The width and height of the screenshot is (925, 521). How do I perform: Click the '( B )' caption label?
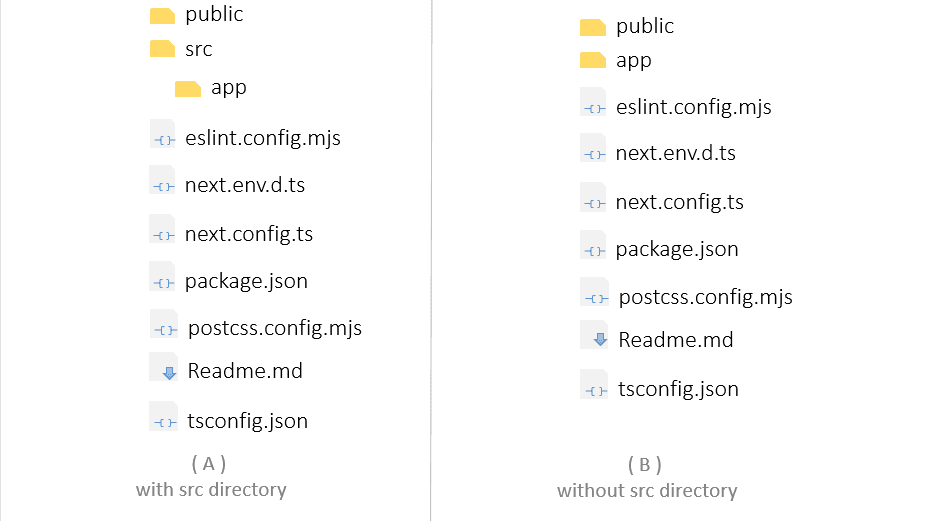645,465
